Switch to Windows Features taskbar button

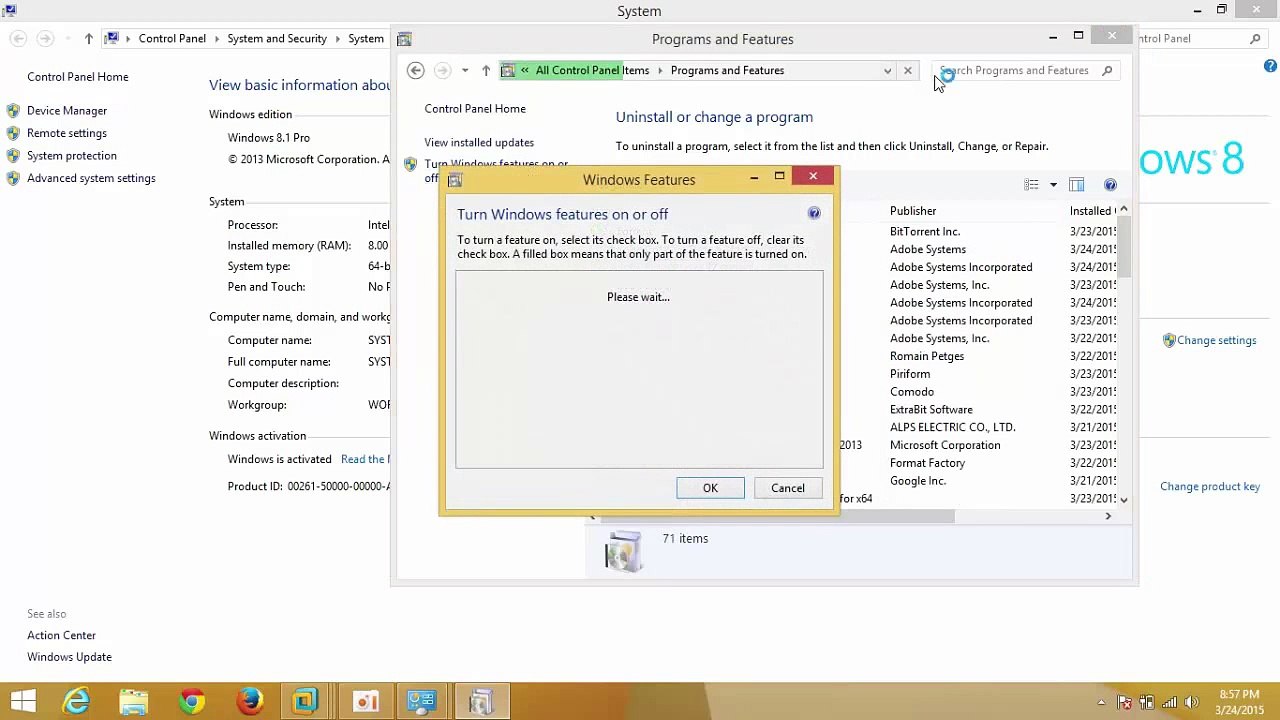coord(481,701)
